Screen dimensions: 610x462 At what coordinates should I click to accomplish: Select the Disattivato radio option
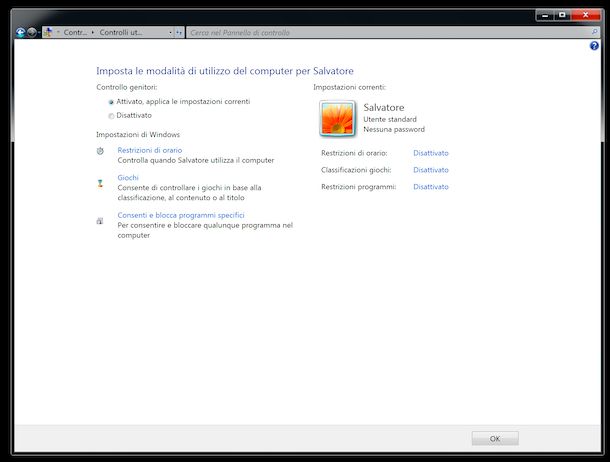tap(111, 116)
